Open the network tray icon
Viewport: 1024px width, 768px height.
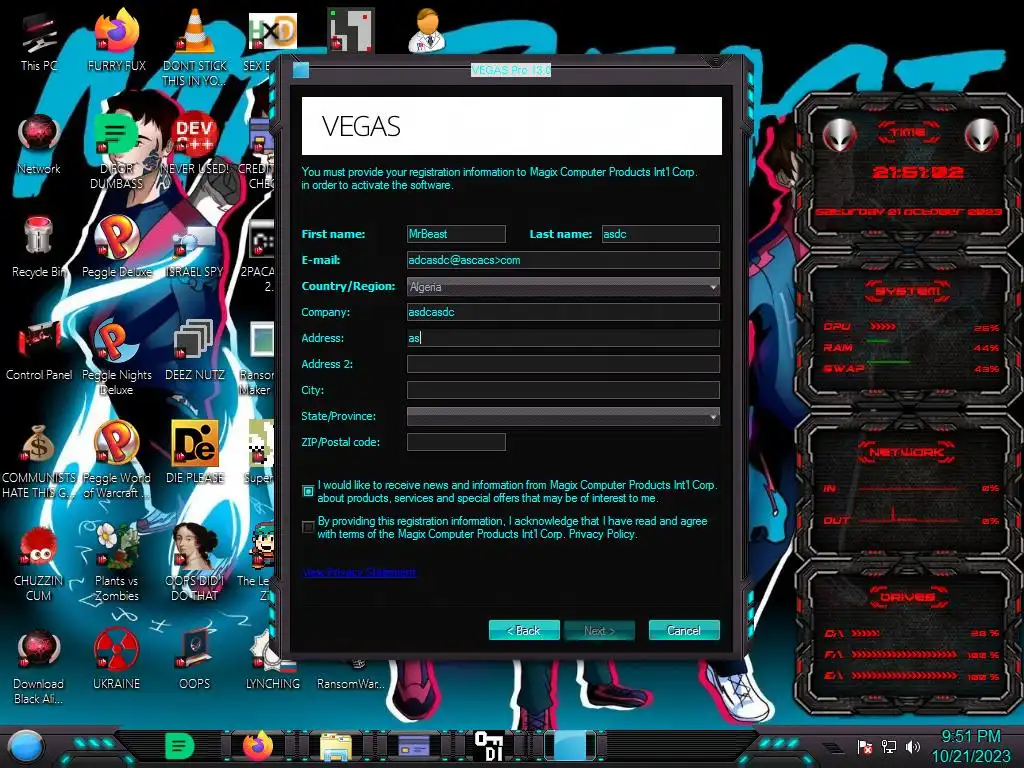click(889, 746)
